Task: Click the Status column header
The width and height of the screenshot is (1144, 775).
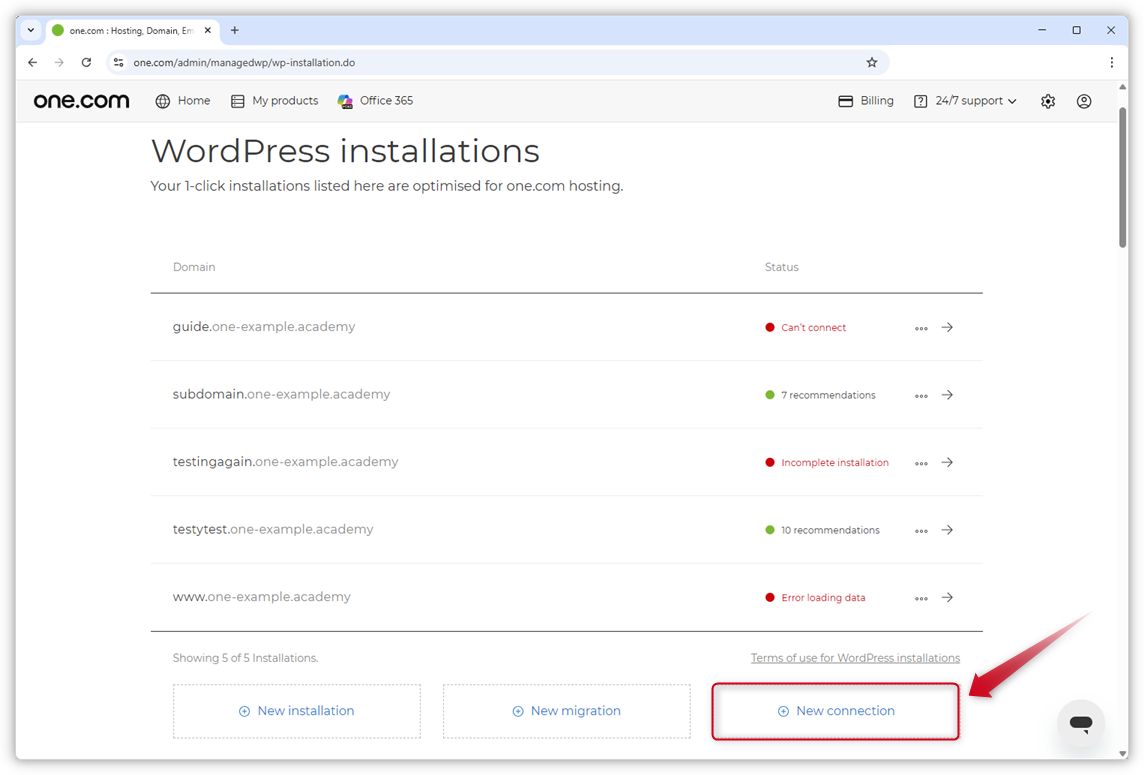Action: pyautogui.click(x=781, y=267)
